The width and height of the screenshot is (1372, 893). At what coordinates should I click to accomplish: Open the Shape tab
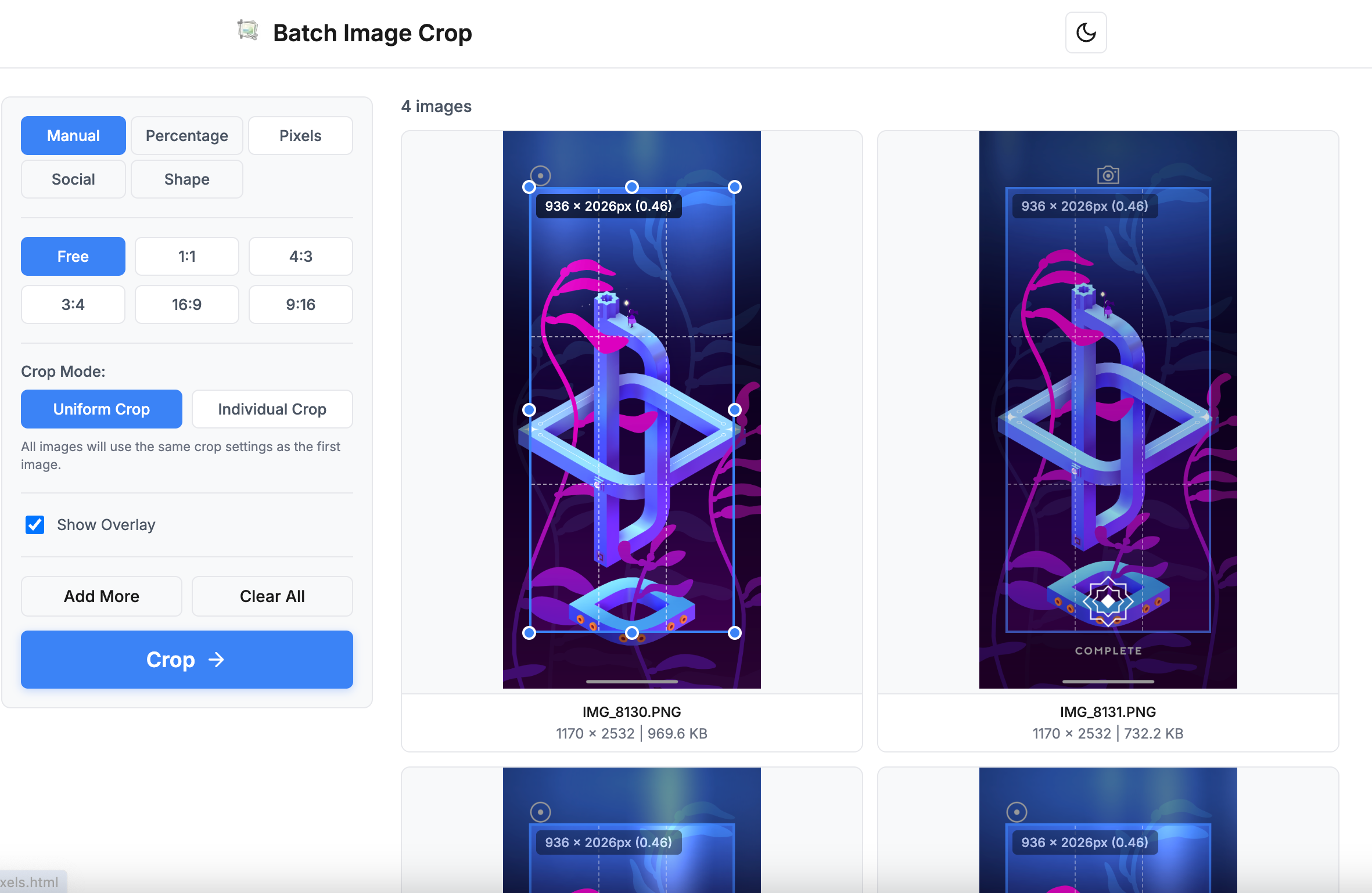click(x=186, y=179)
